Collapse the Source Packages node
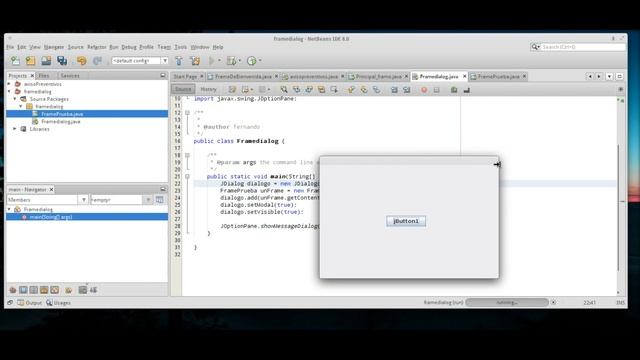640x360 pixels. [15, 99]
